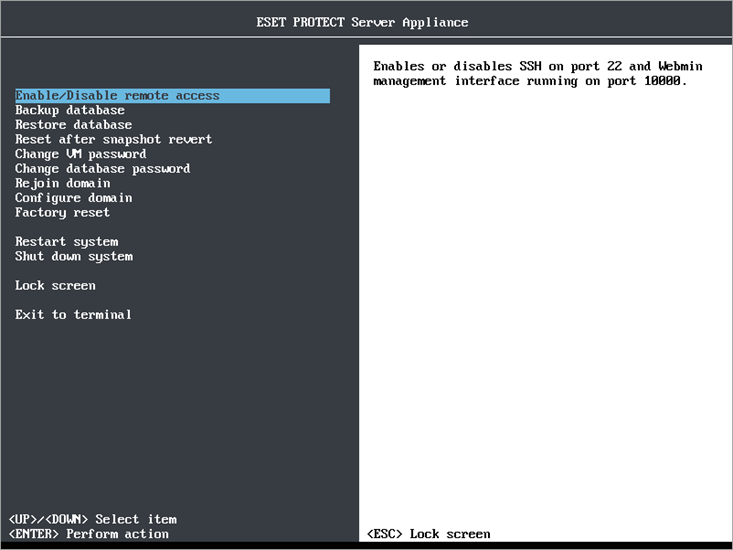The image size is (733, 550).
Task: Choose Shut down system
Action: (x=73, y=257)
